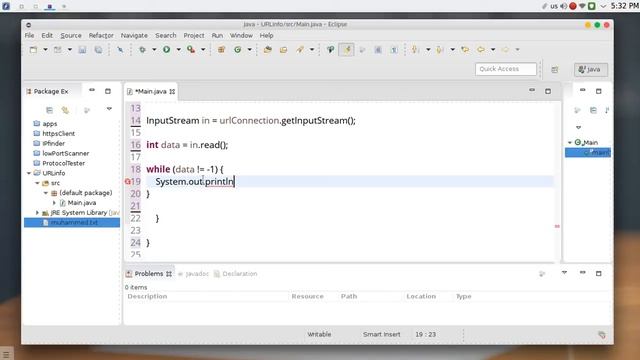
Task: Click the Open Type icon
Action: [x=268, y=50]
